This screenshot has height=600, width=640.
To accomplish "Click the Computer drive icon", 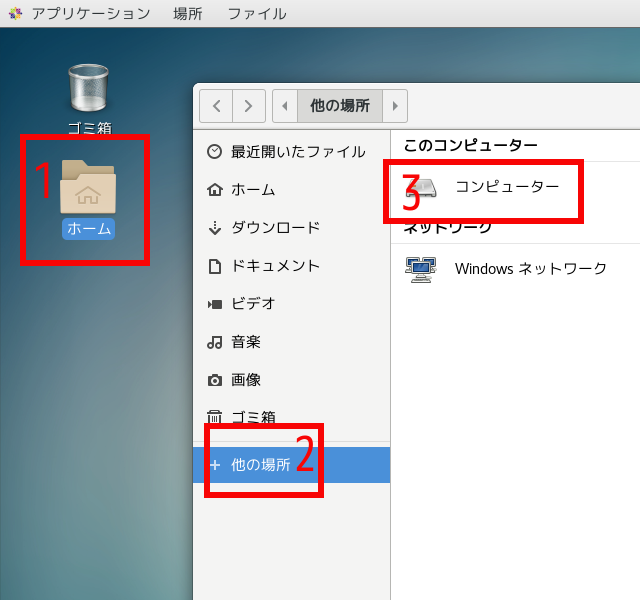I will [422, 187].
